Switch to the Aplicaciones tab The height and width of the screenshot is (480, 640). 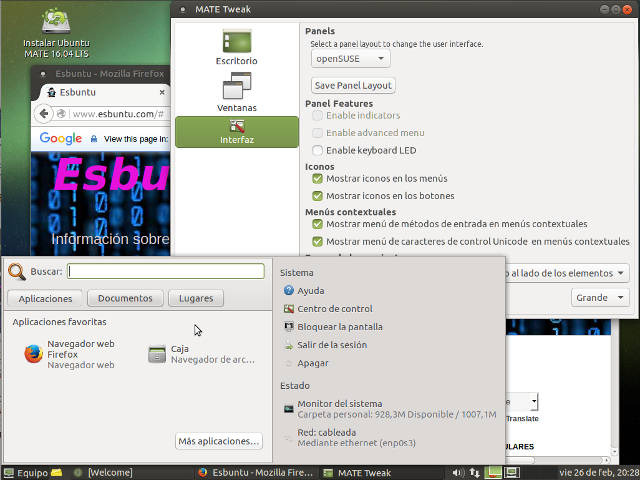point(45,298)
